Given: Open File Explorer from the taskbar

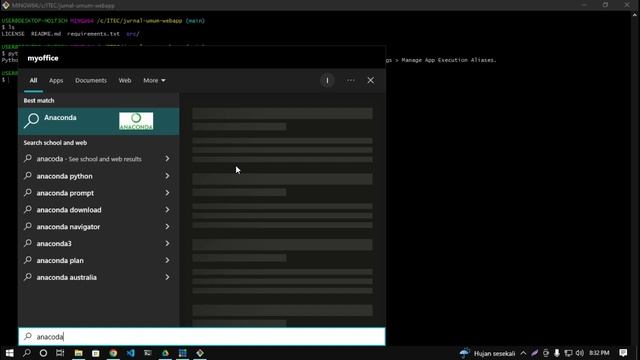Looking at the screenshot, I should tap(78, 353).
